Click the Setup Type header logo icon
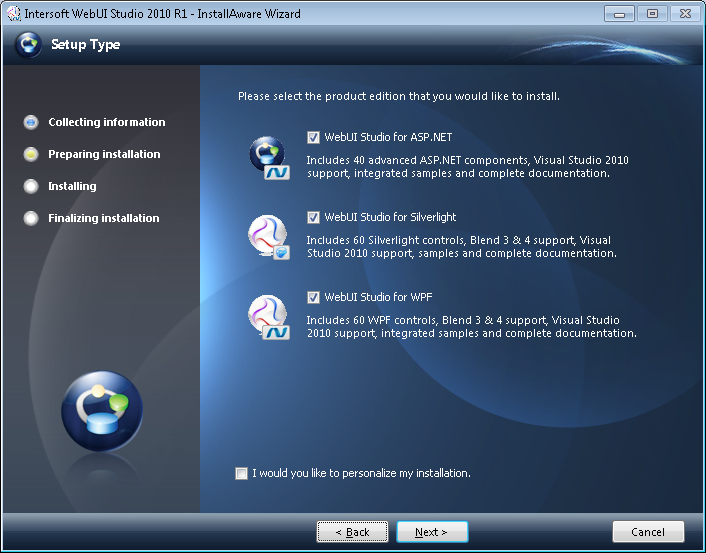 29,45
